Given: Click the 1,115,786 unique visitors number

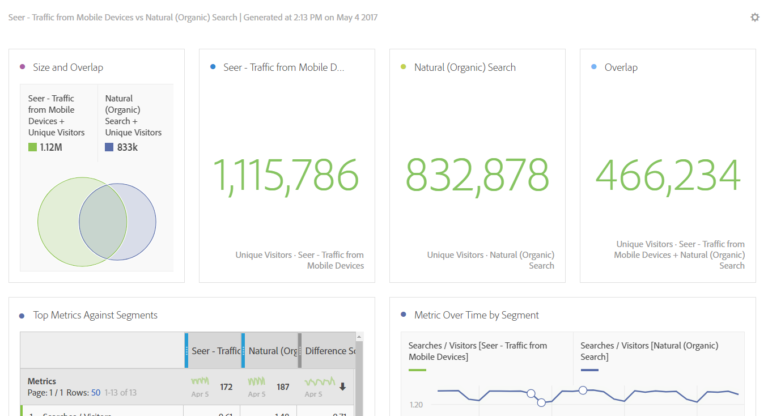Looking at the screenshot, I should (286, 176).
